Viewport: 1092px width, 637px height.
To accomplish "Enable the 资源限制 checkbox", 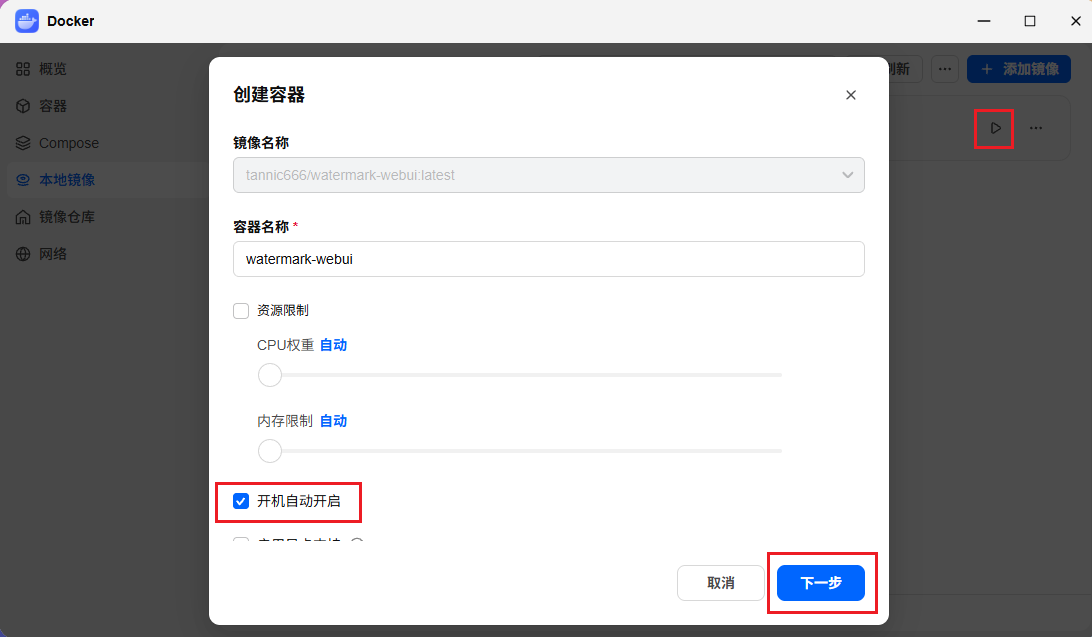I will click(241, 310).
